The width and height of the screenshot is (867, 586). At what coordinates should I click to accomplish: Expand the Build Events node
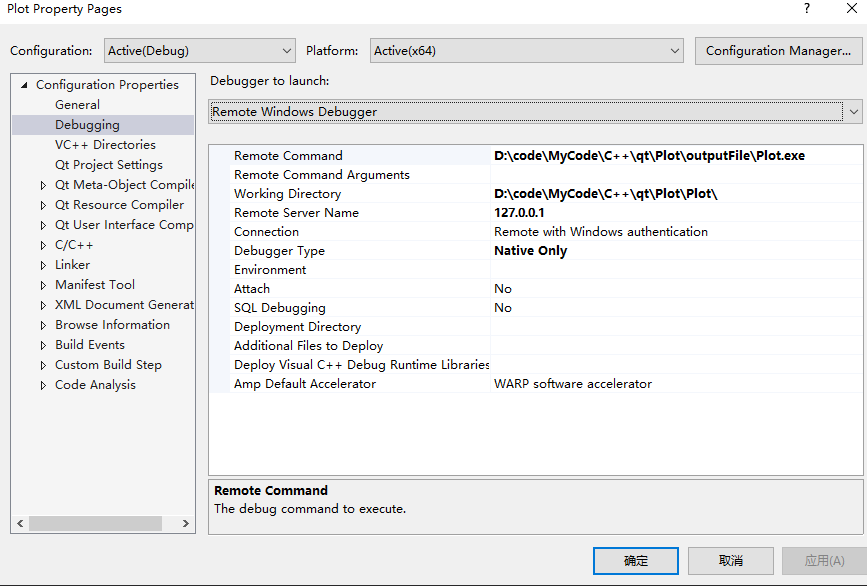point(43,346)
